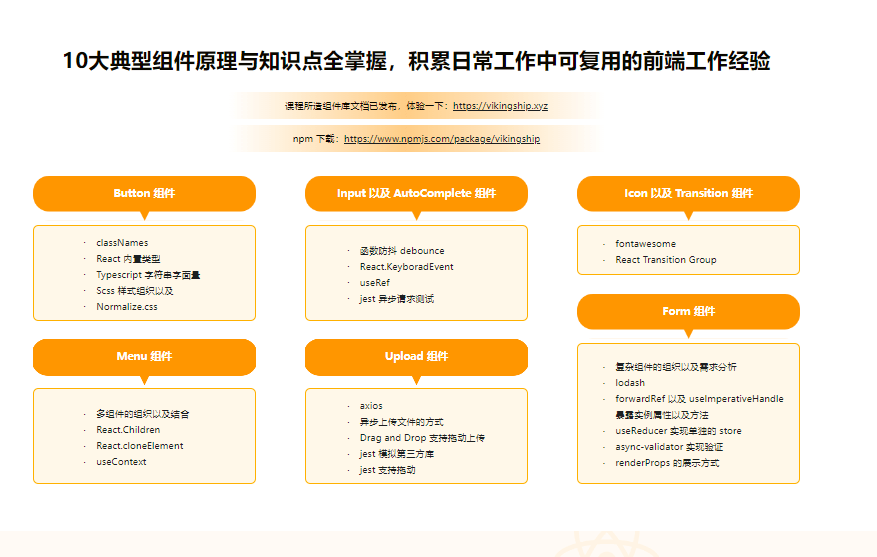
Task: Open the vikingship.xyz documentation link
Action: [500, 106]
